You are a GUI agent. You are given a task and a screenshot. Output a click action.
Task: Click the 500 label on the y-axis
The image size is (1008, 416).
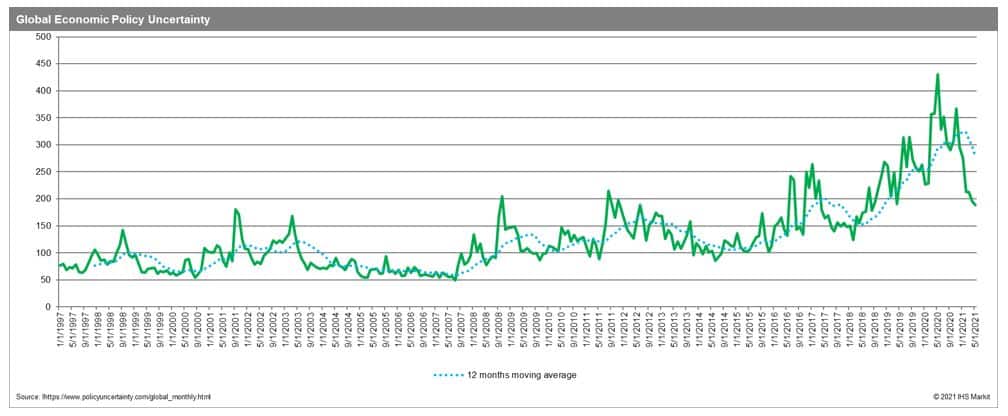[x=43, y=37]
